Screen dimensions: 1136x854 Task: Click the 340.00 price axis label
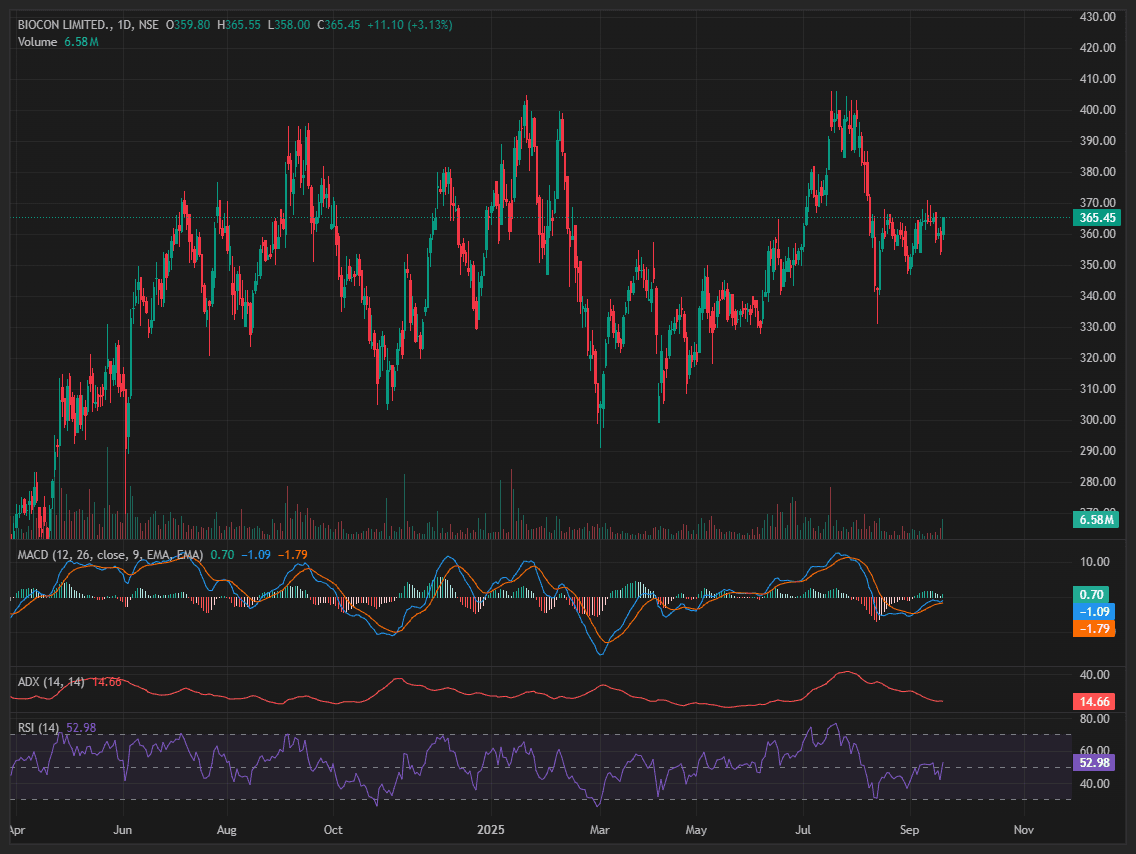[1097, 296]
